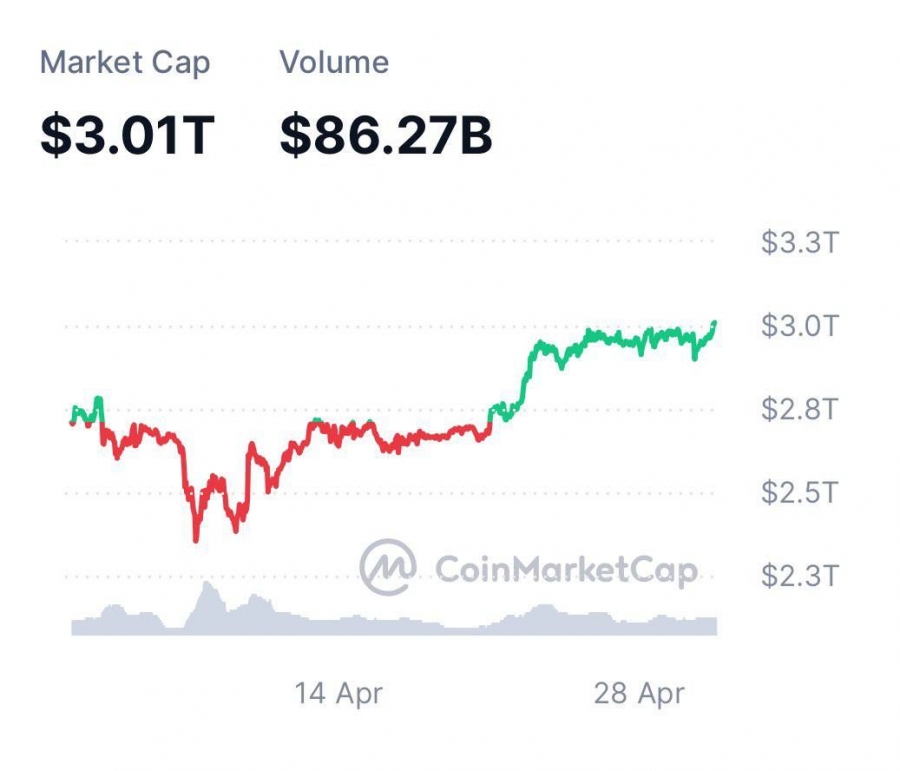The image size is (900, 771).
Task: Click the gray volume bump before 28 Apr
Action: click(x=542, y=607)
